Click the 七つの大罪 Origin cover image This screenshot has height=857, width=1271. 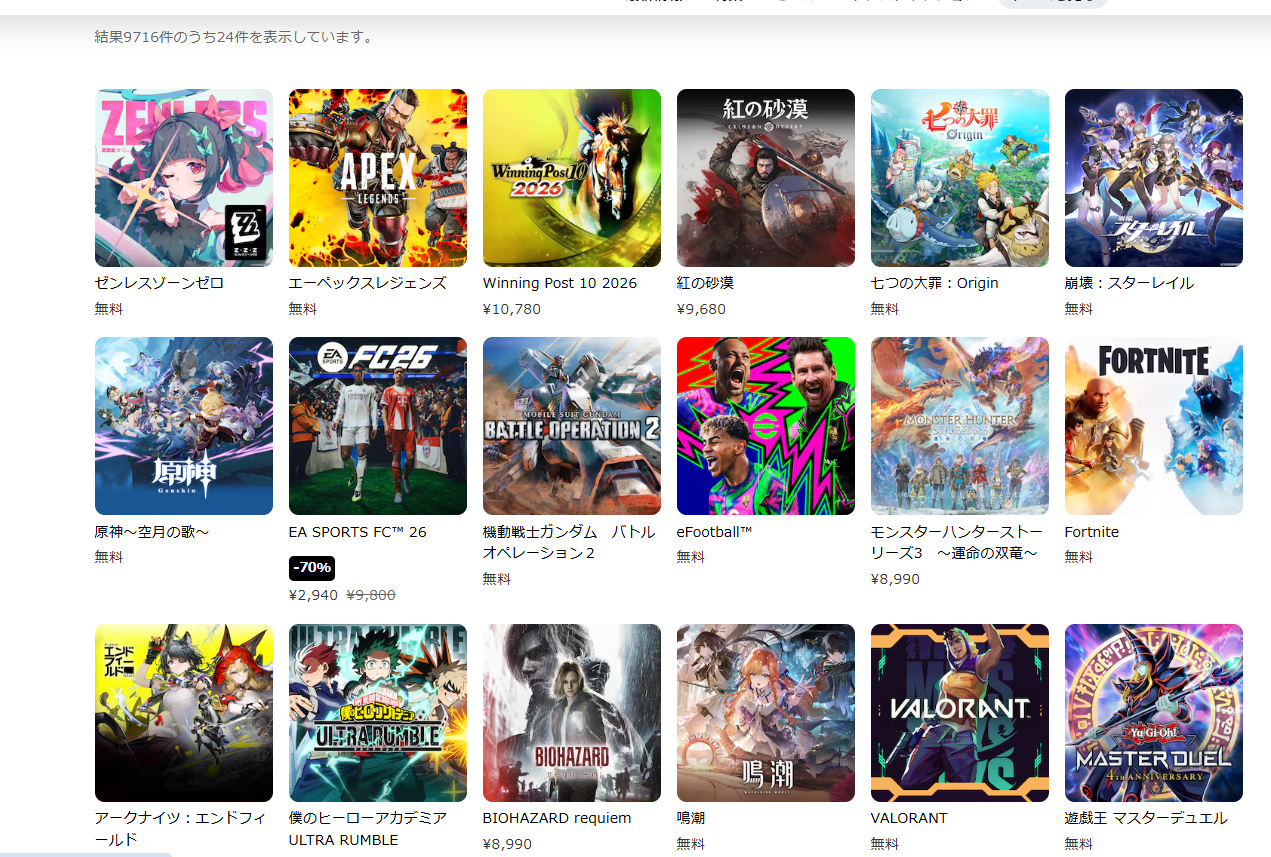tap(960, 178)
